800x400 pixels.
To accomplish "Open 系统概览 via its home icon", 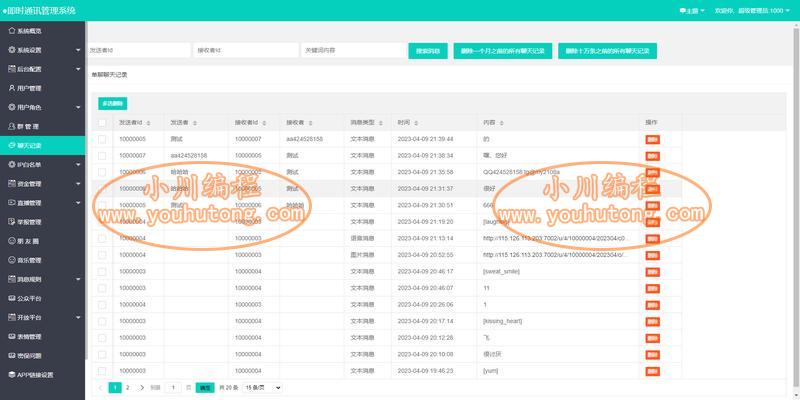I will click(x=12, y=31).
